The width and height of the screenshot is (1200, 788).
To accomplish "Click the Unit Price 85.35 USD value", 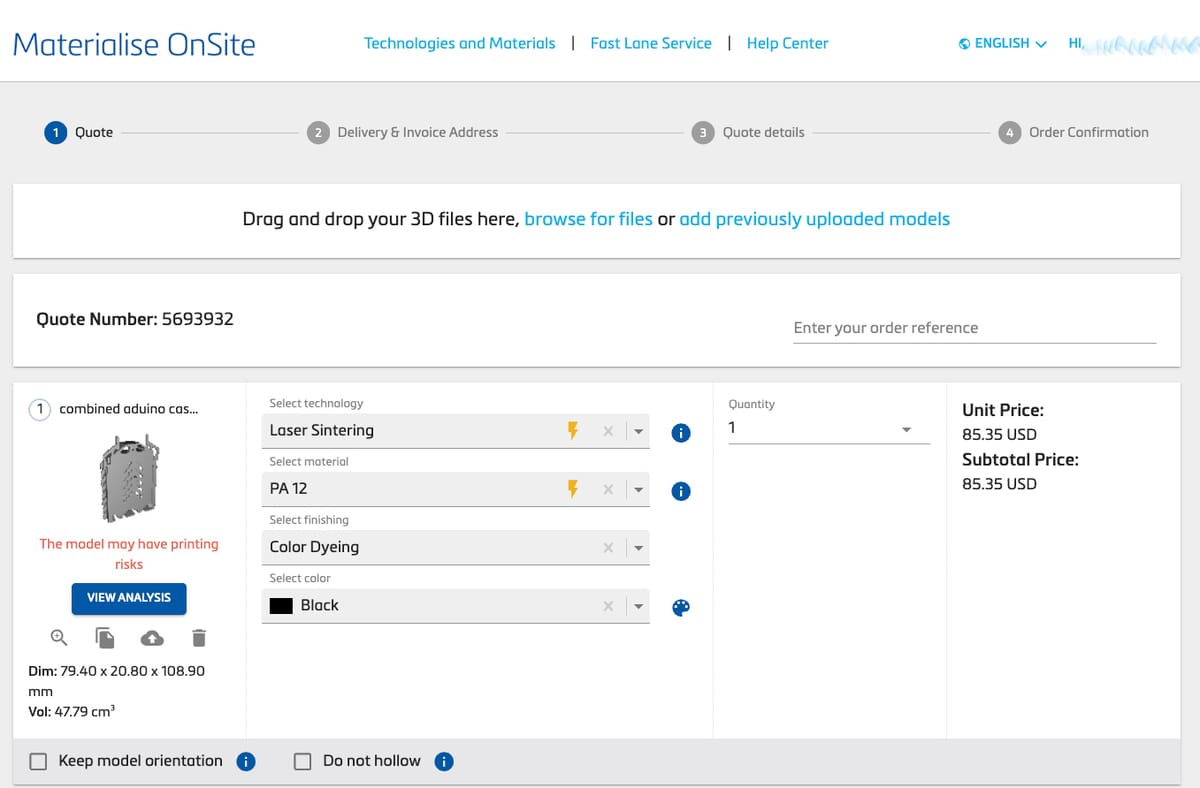I will (999, 435).
